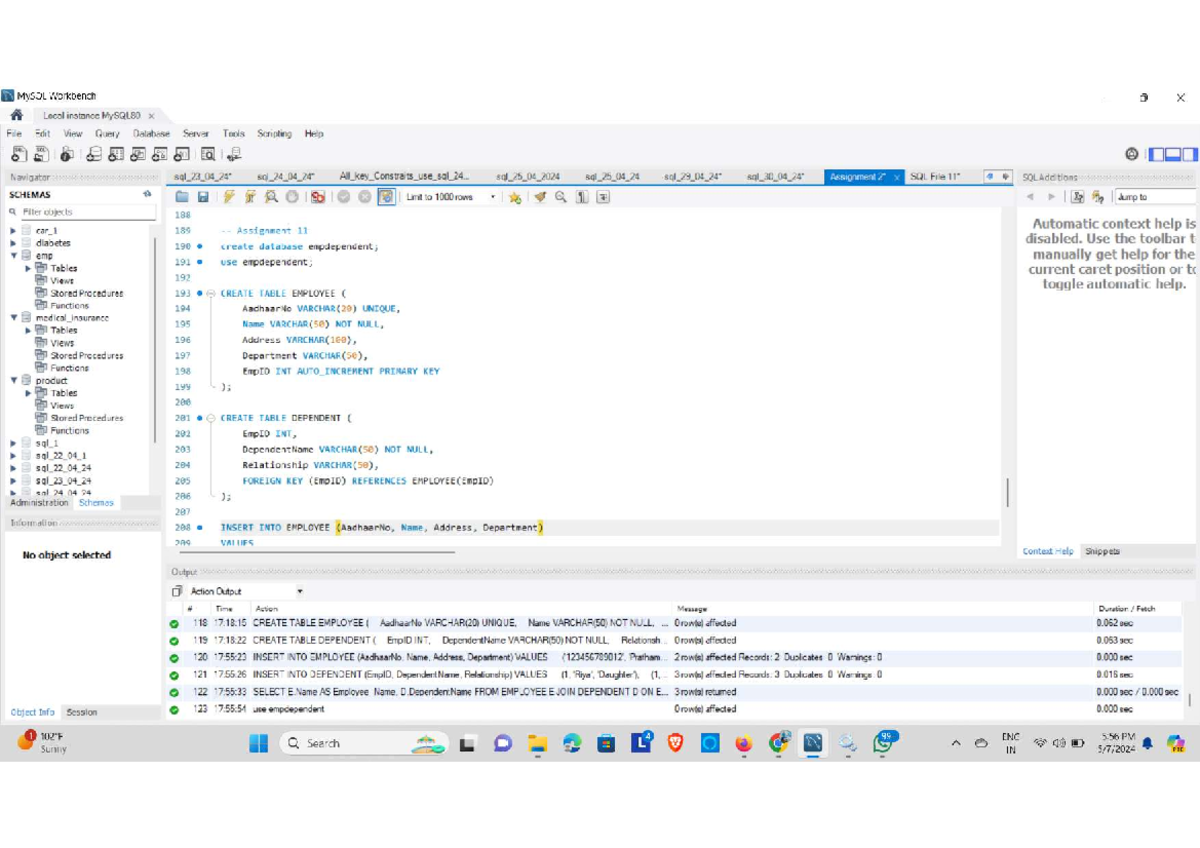
Task: Toggle the auto-commit mode button
Action: [x=386, y=197]
